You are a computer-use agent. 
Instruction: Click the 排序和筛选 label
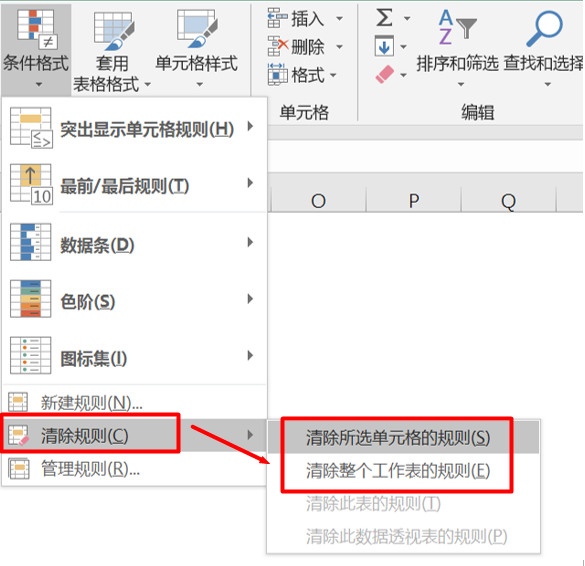[x=457, y=63]
